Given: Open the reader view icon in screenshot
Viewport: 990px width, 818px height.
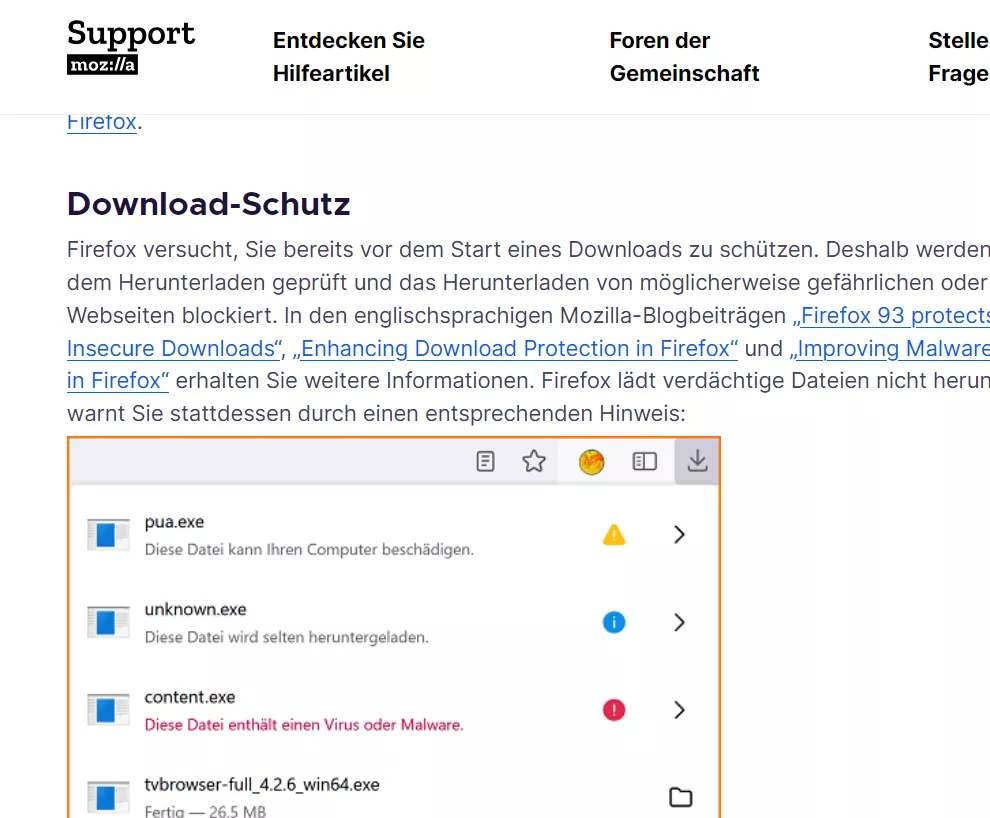Looking at the screenshot, I should pos(485,461).
